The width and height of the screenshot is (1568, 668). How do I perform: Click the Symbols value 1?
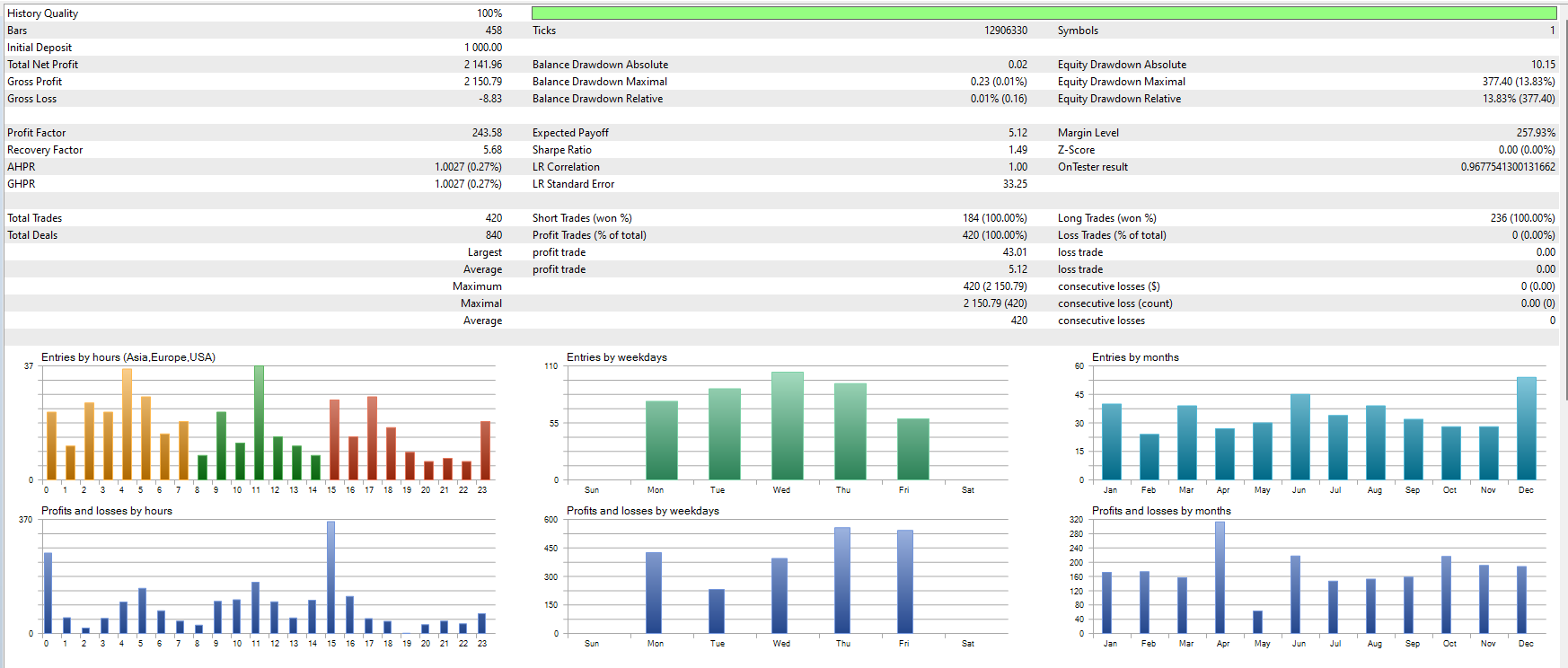(1552, 31)
